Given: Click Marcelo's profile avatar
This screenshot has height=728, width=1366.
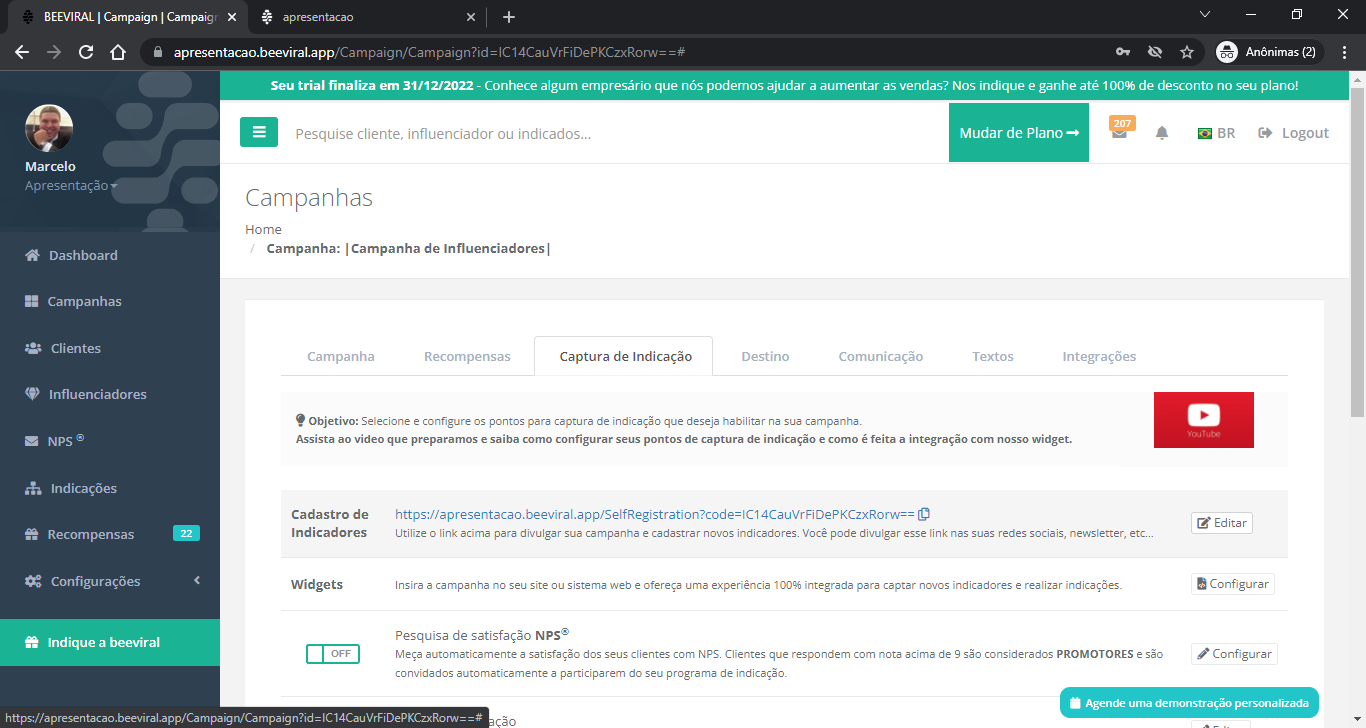Looking at the screenshot, I should pyautogui.click(x=49, y=128).
